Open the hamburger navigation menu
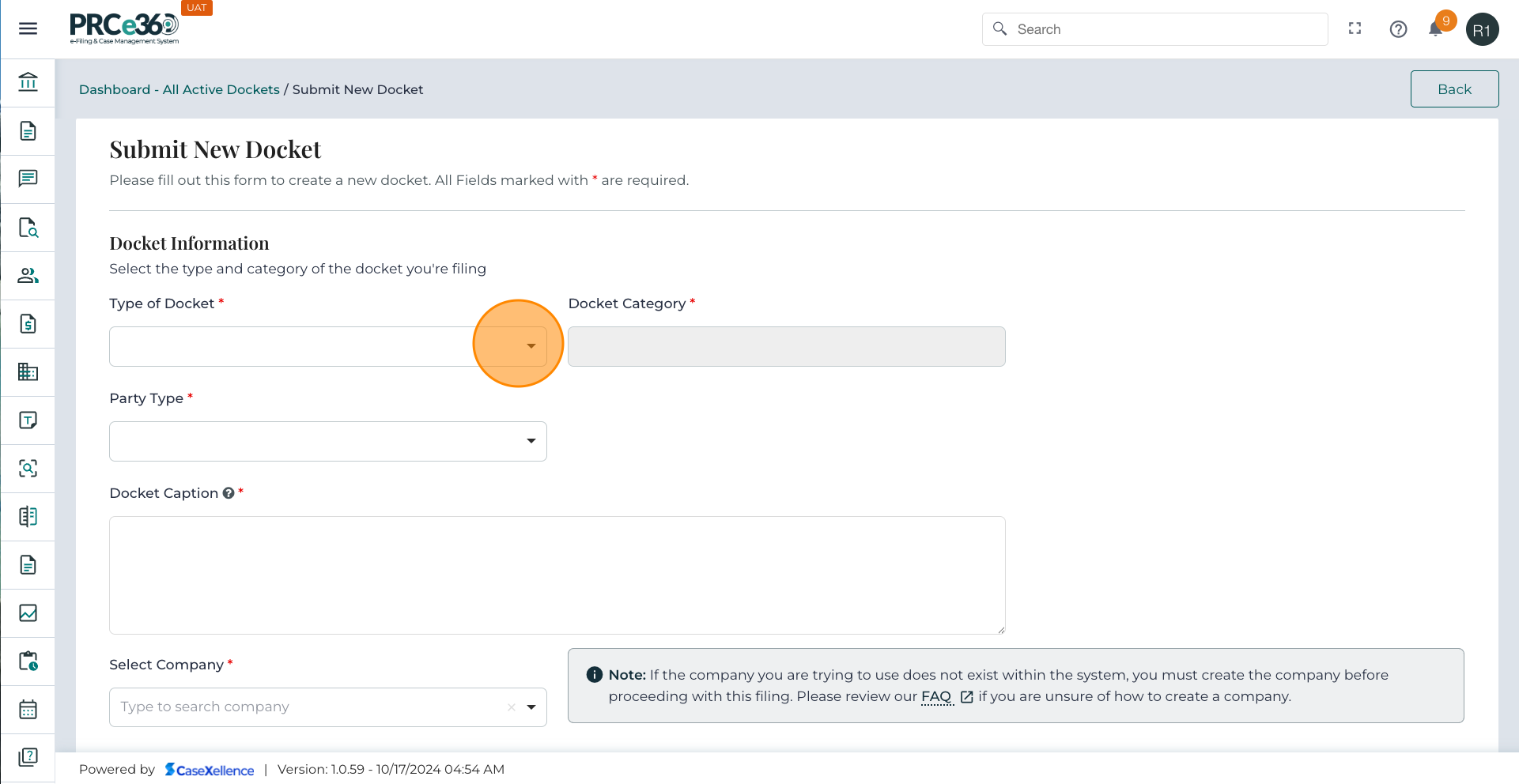This screenshot has width=1519, height=784. [28, 29]
